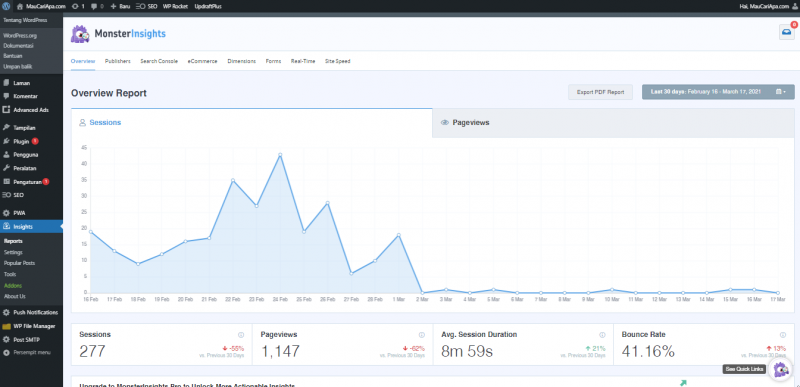
Task: Click the Post SMTP gear icon
Action: 6,340
